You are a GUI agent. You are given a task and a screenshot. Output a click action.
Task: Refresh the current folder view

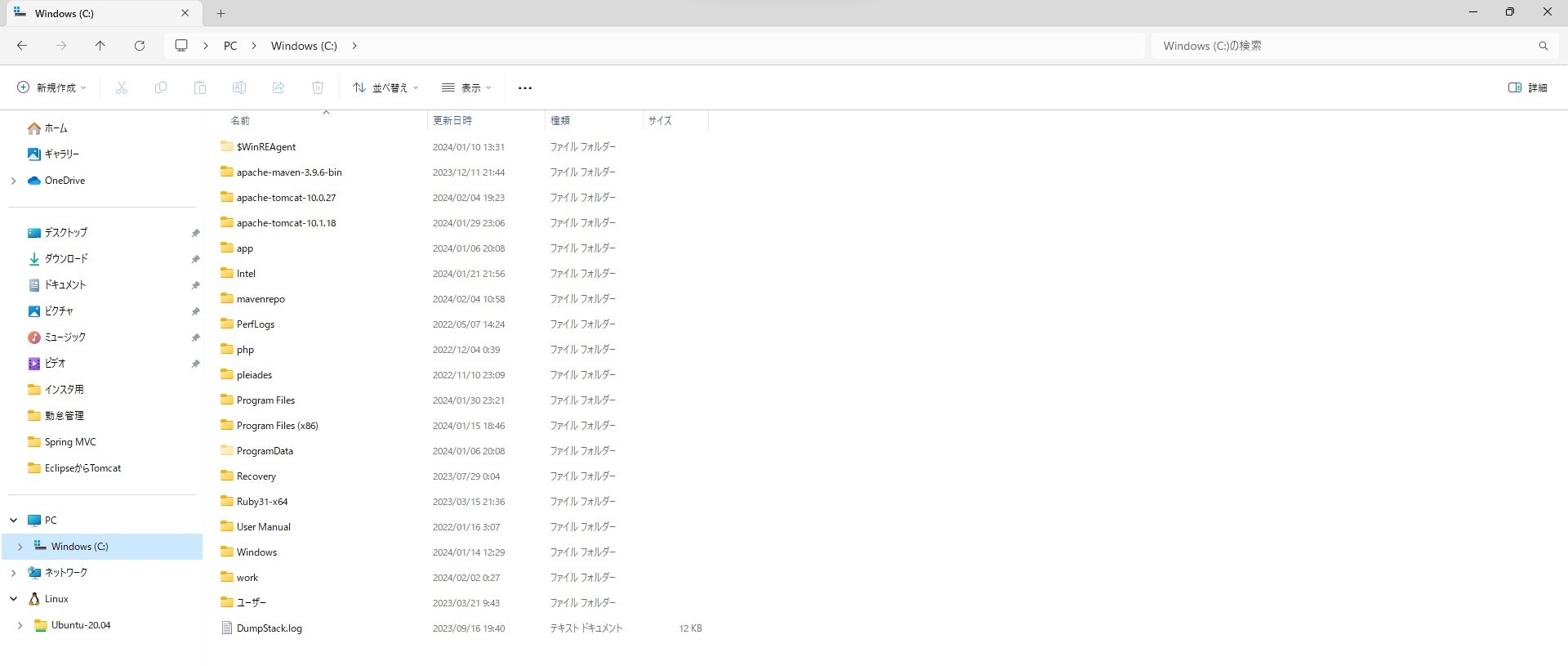click(140, 46)
